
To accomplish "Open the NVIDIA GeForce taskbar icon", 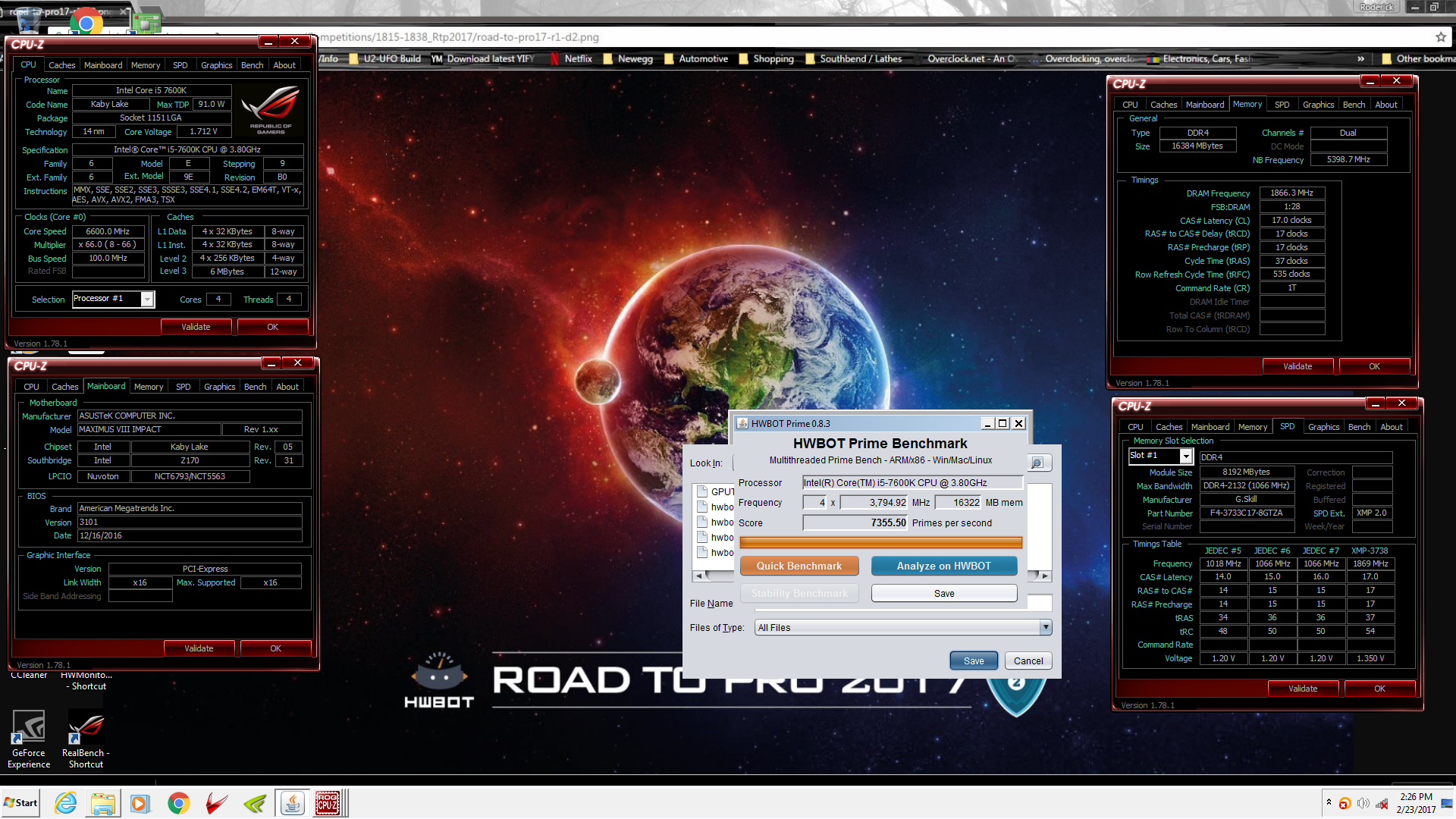I will pos(255,803).
